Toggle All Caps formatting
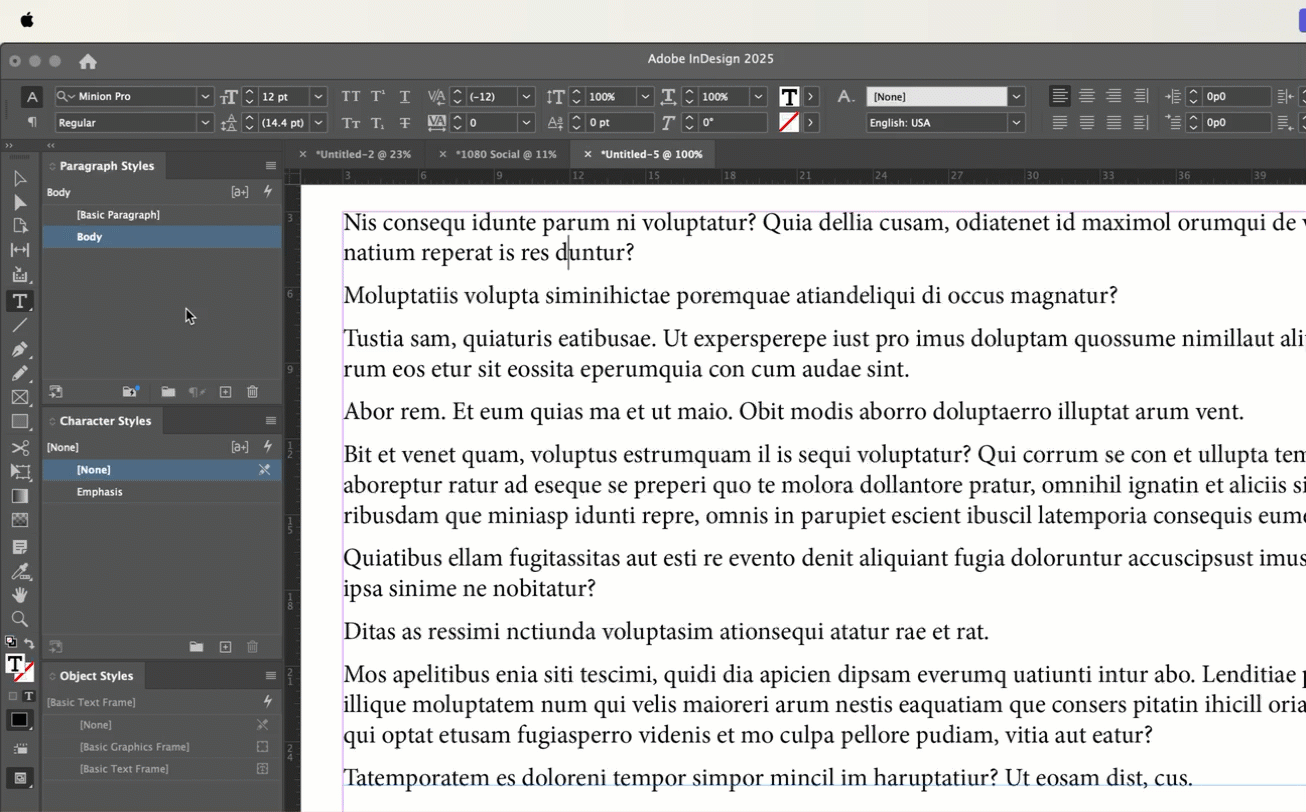1306x812 pixels. coord(351,97)
